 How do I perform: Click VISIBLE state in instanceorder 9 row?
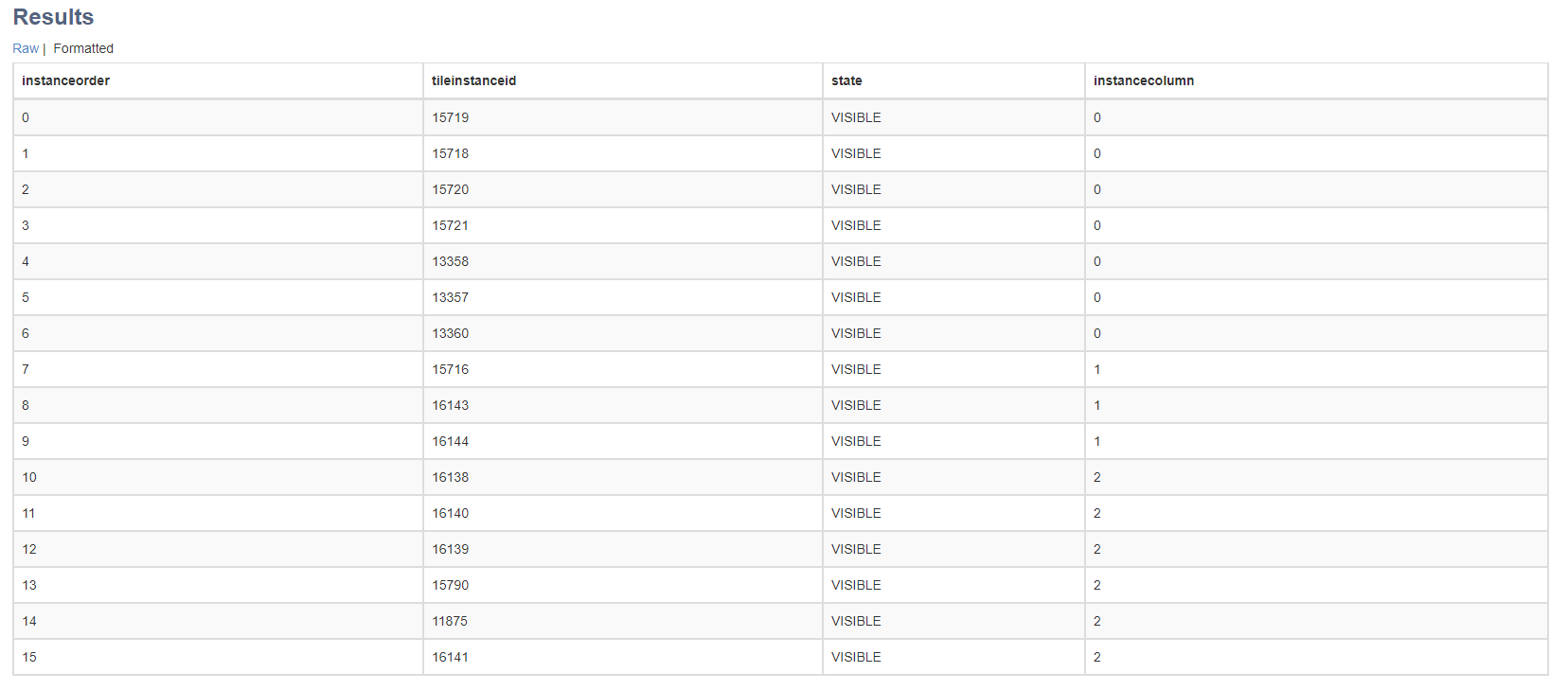coord(856,441)
